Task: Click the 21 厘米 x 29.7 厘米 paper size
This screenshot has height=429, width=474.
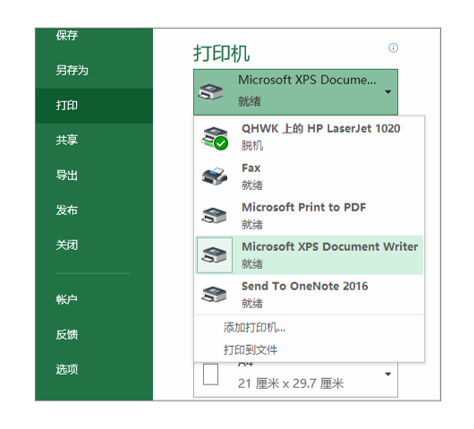Action: (291, 384)
